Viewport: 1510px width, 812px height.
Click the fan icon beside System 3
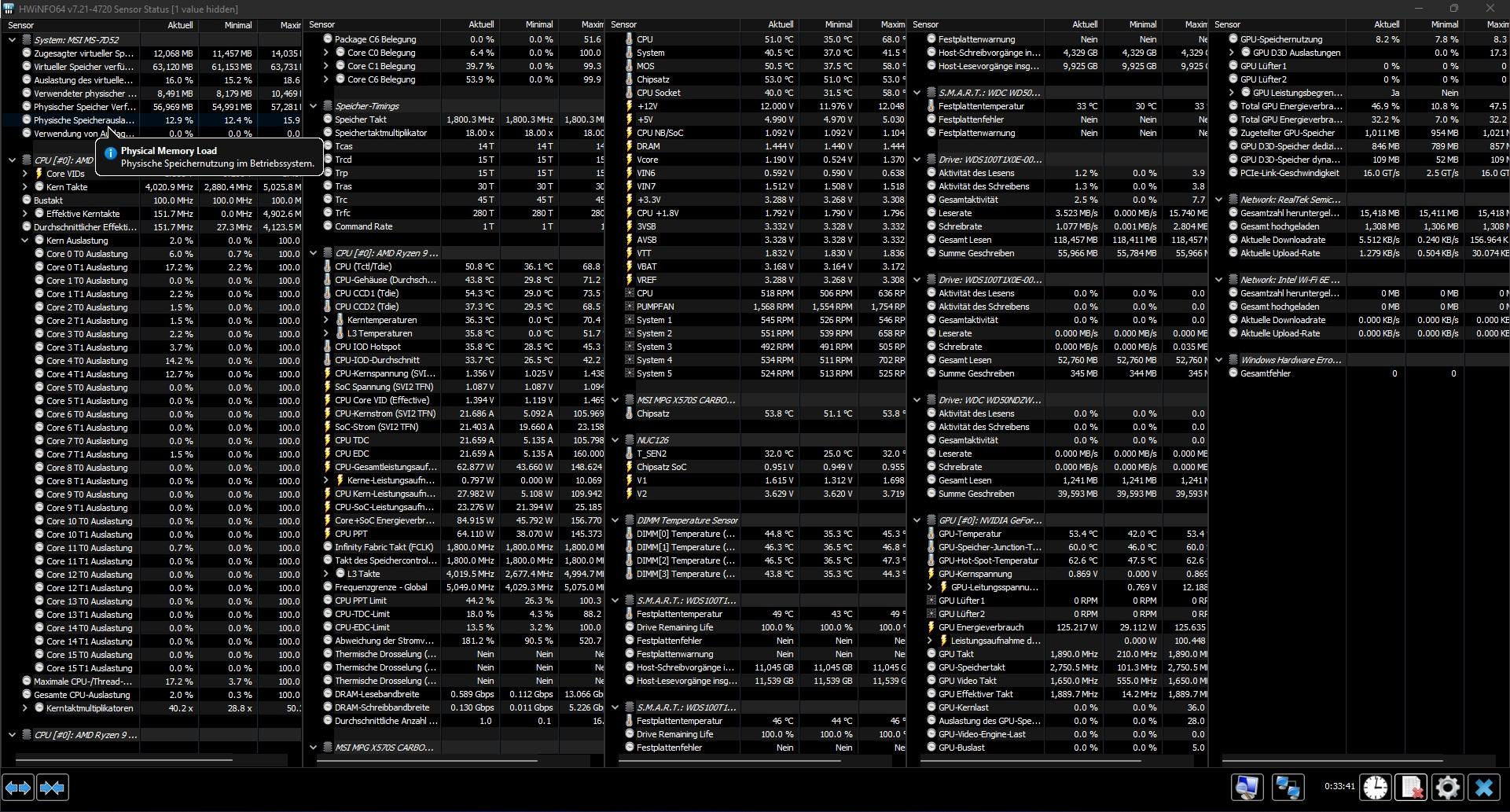630,347
